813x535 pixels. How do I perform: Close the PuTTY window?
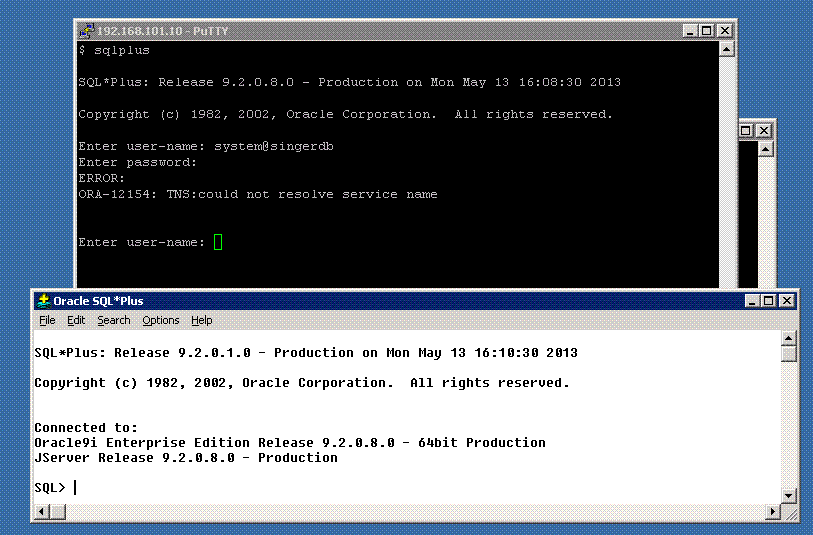click(725, 31)
